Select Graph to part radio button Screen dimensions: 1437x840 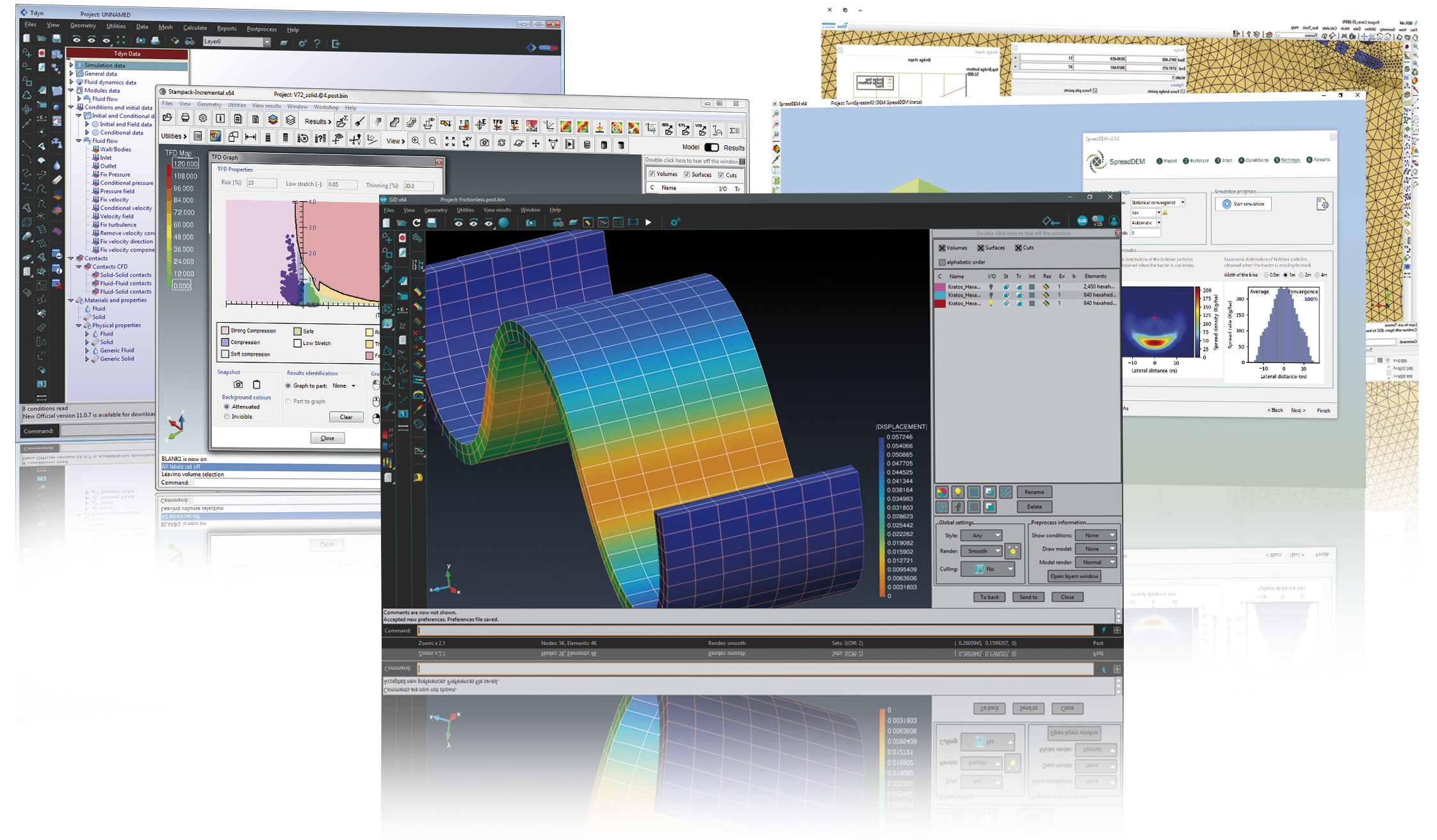(288, 385)
